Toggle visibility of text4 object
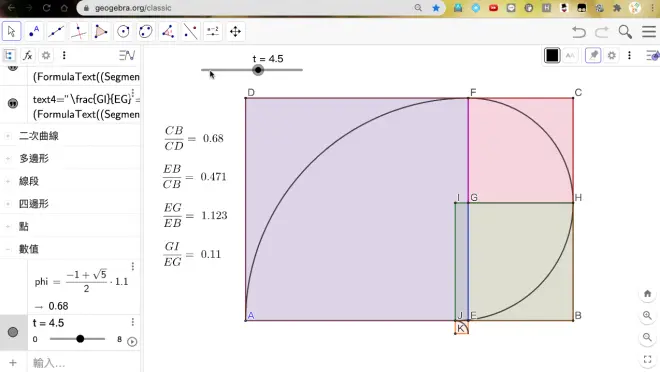Image resolution: width=660 pixels, height=372 pixels. click(13, 103)
